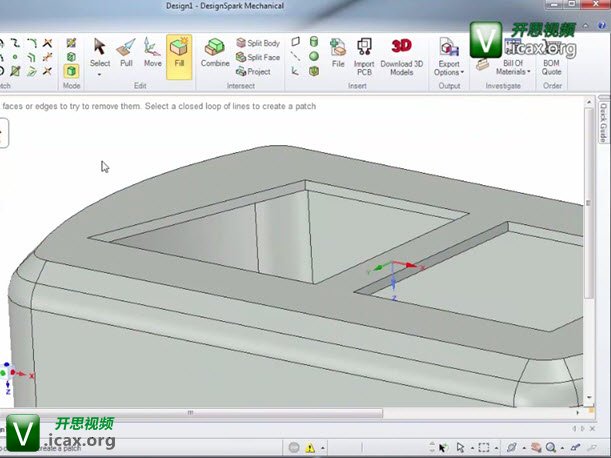Click the Combine tool
611x458 pixels.
coord(215,52)
